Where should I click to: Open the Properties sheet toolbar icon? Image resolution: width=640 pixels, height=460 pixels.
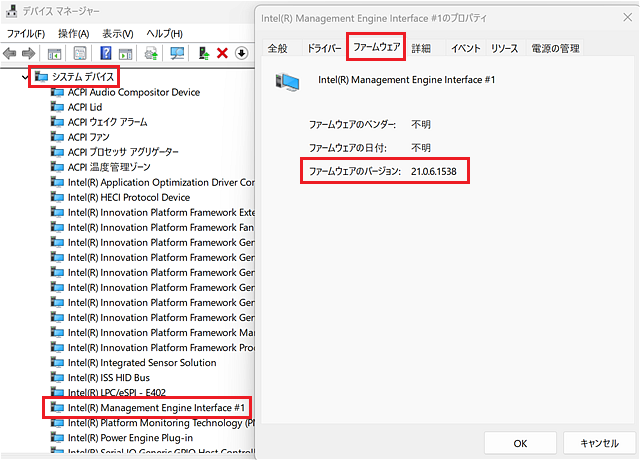[x=80, y=53]
